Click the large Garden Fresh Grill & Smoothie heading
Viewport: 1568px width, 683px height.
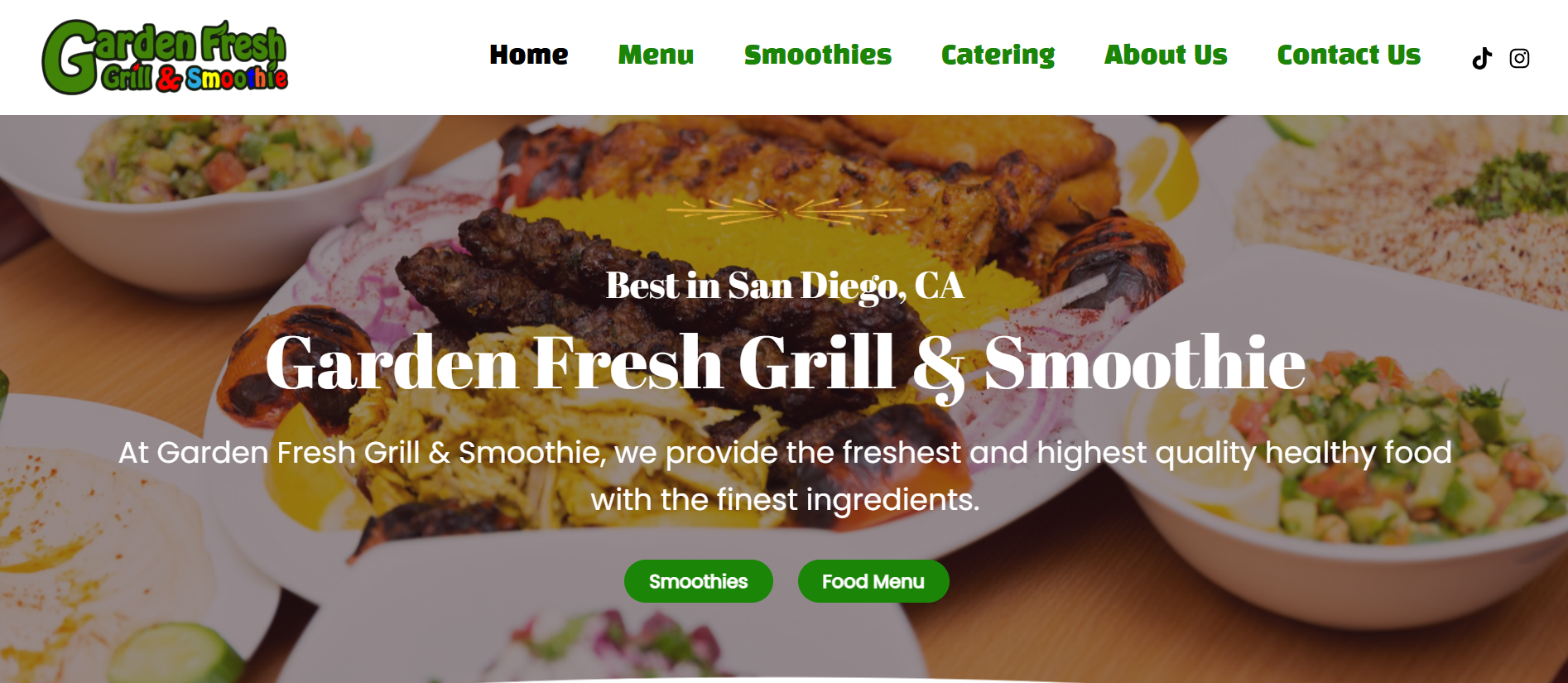(x=785, y=363)
